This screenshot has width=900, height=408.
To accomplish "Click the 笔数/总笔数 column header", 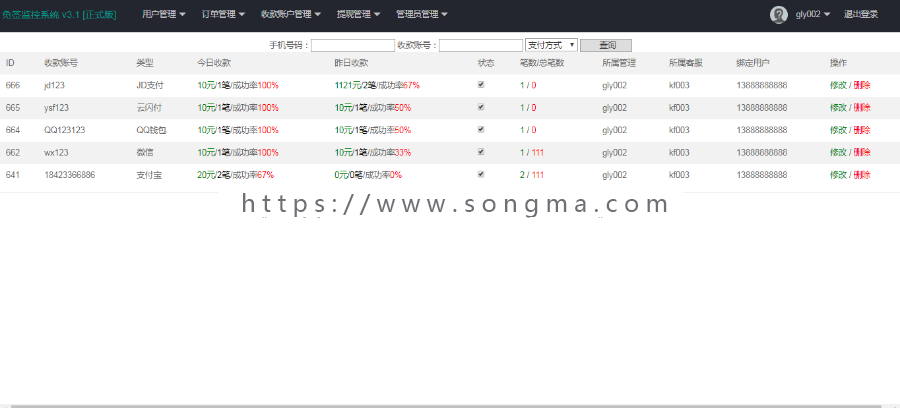I will [542, 63].
